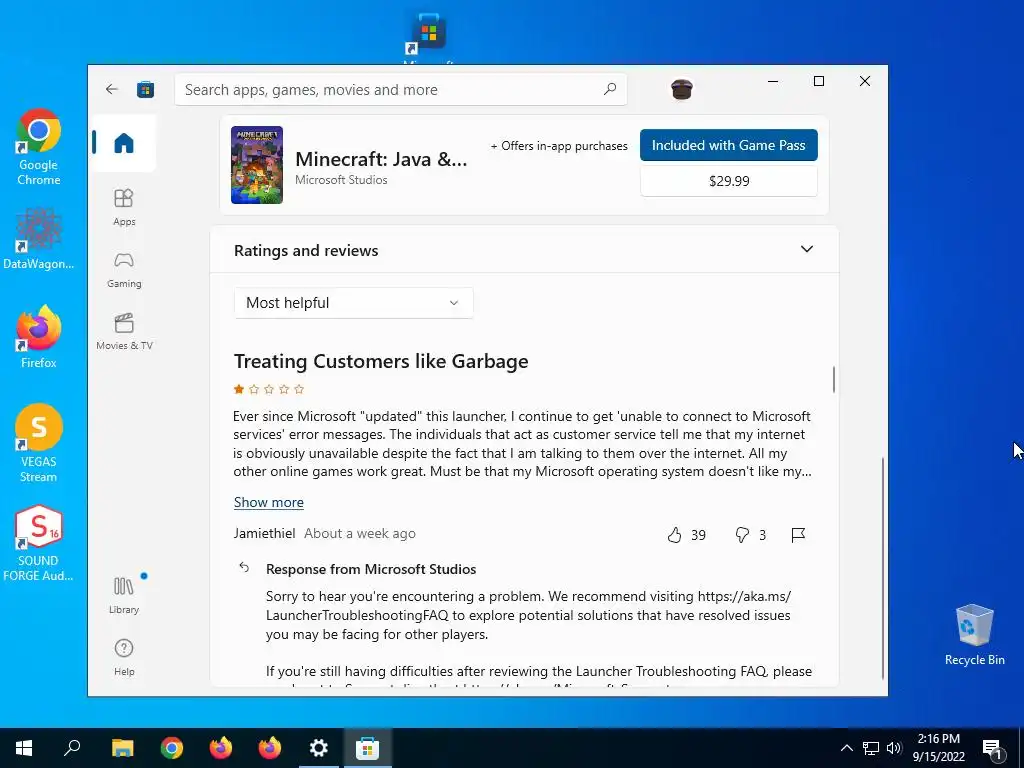This screenshot has width=1024, height=768.
Task: Show hidden system tray icons
Action: click(846, 748)
